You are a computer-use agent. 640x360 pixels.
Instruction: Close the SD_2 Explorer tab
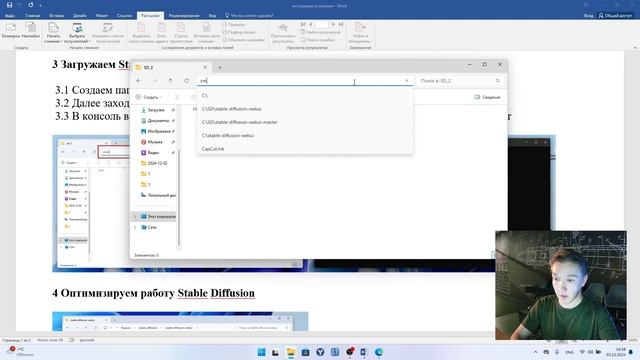[205, 67]
